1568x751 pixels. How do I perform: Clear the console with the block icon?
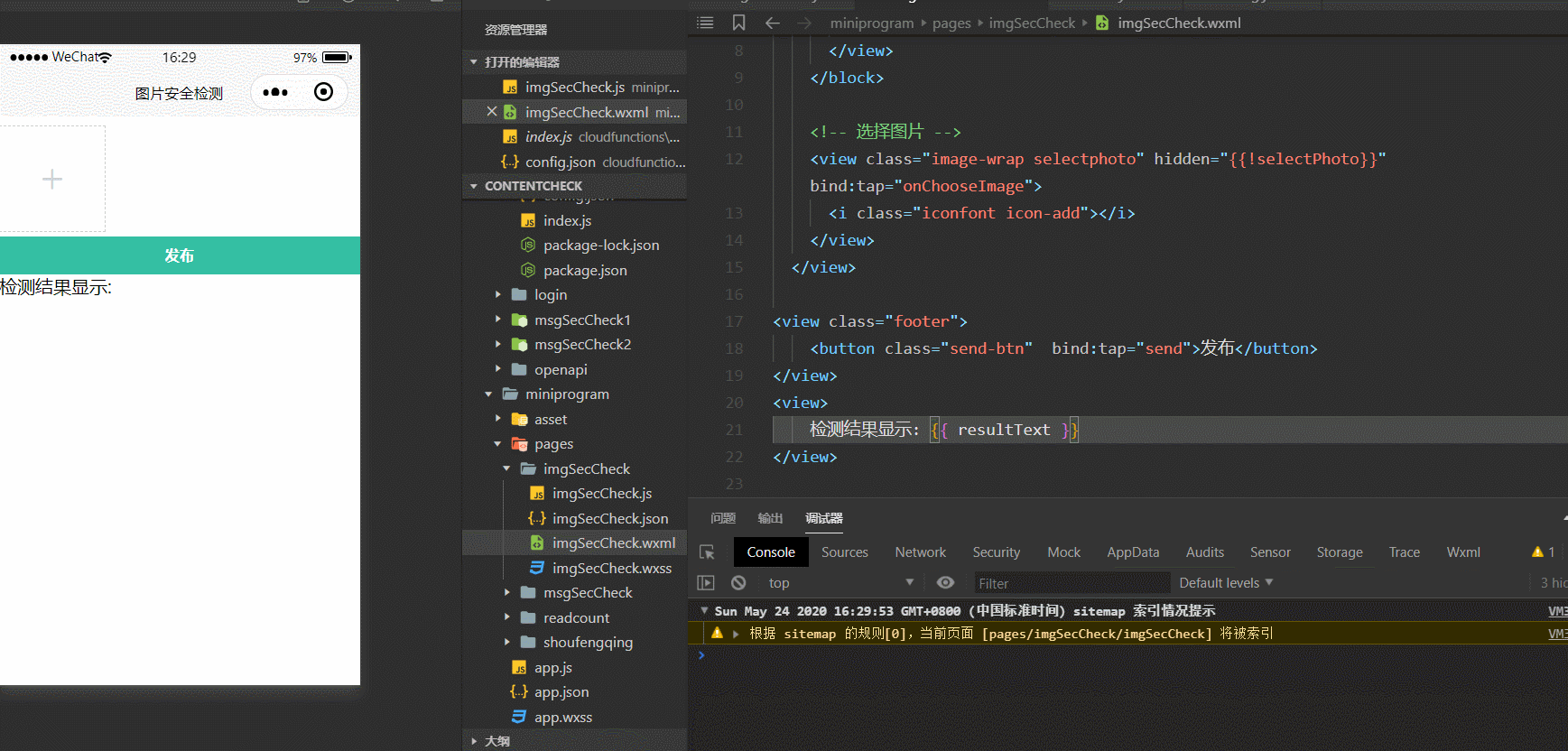click(738, 583)
